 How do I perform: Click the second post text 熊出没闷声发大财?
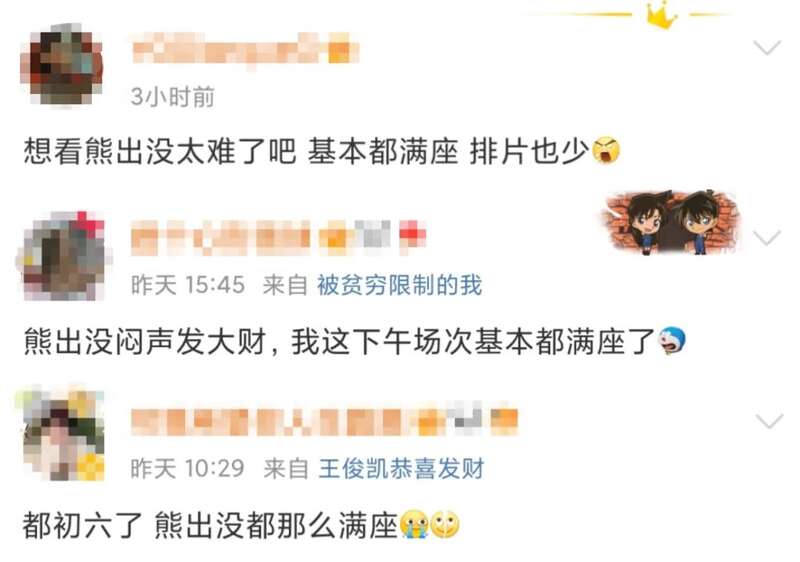(145, 341)
